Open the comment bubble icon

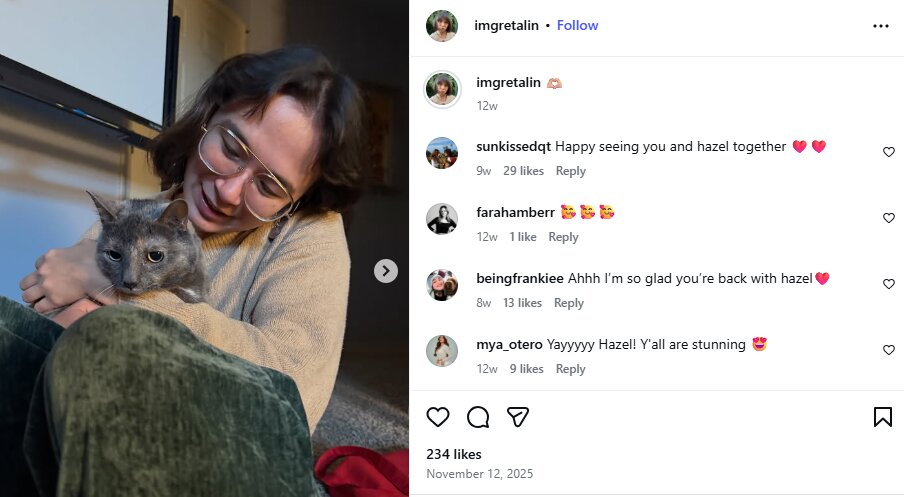478,417
